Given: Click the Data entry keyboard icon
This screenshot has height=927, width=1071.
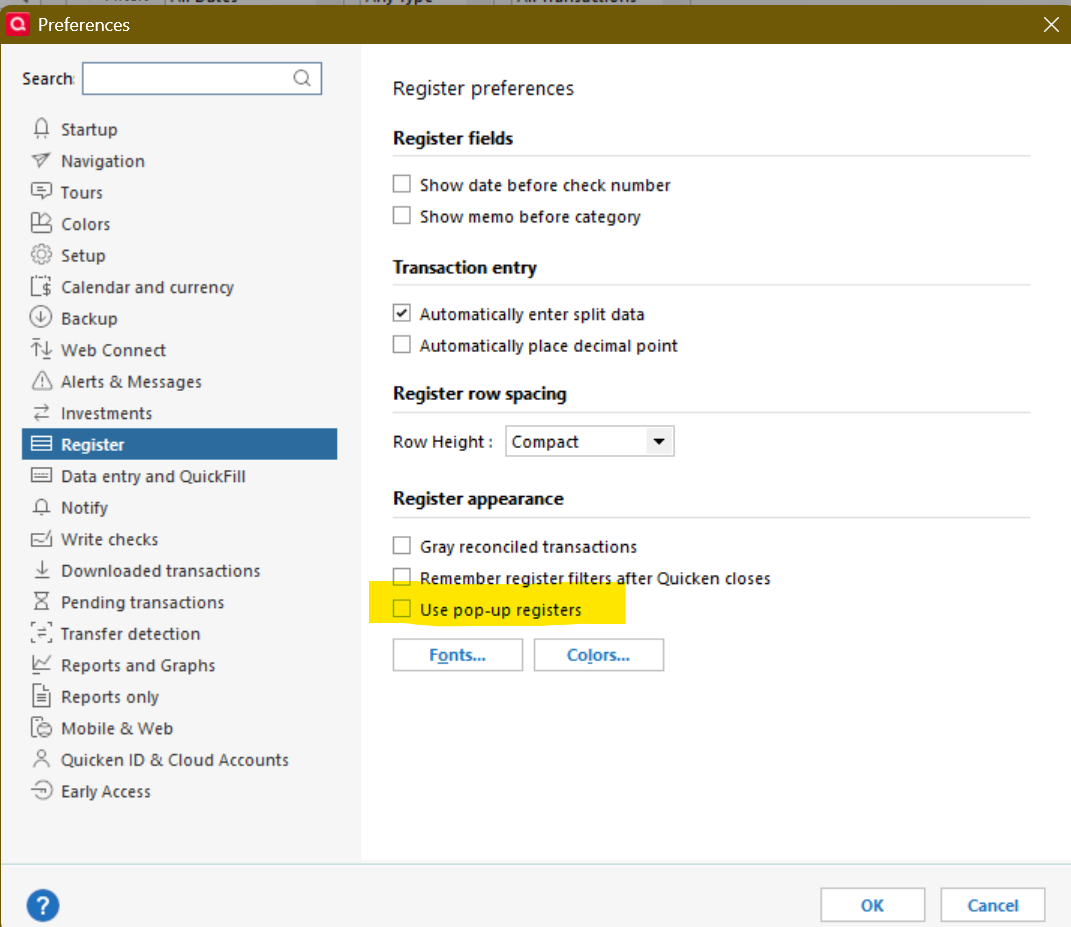Looking at the screenshot, I should (41, 475).
